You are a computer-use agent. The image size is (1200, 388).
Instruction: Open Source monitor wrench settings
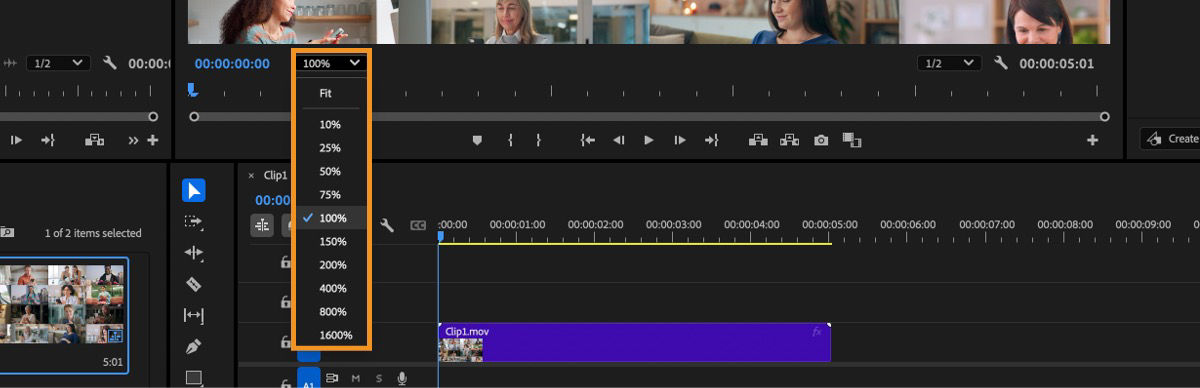[110, 63]
